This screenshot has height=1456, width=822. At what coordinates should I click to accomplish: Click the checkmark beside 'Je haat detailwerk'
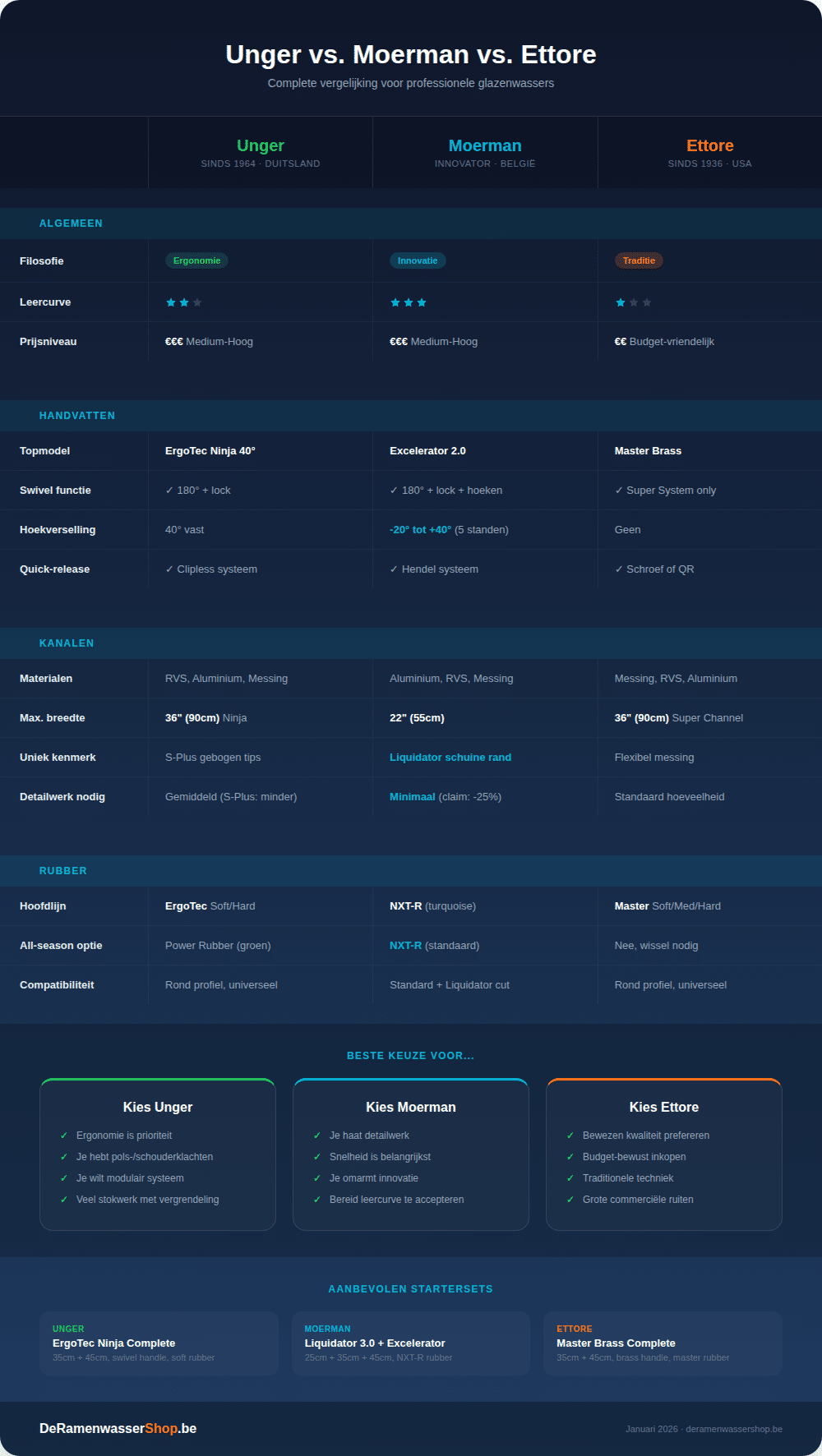point(317,1136)
